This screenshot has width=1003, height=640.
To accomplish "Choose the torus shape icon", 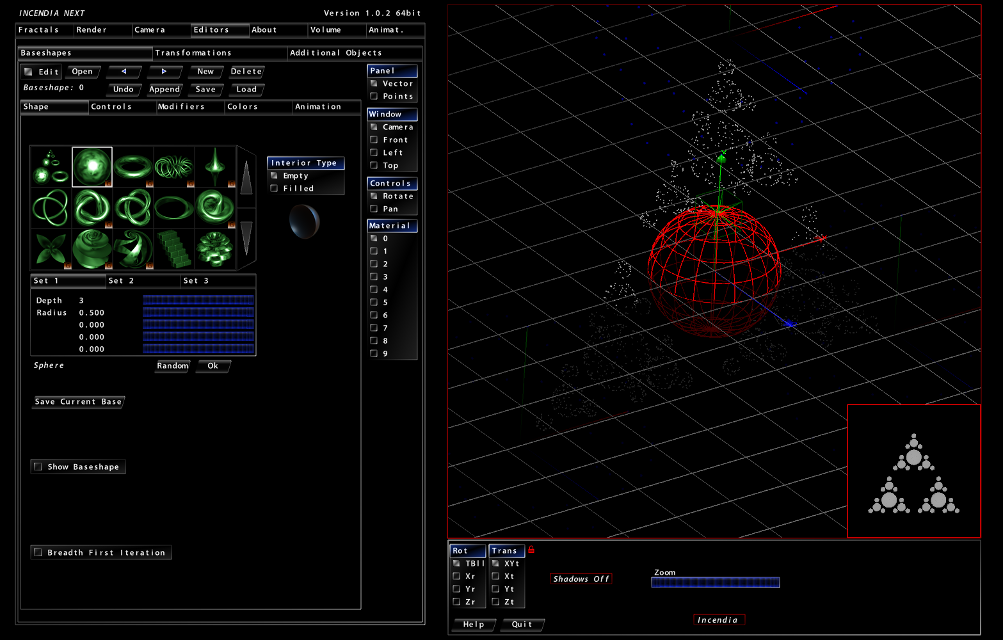I will click(x=133, y=166).
